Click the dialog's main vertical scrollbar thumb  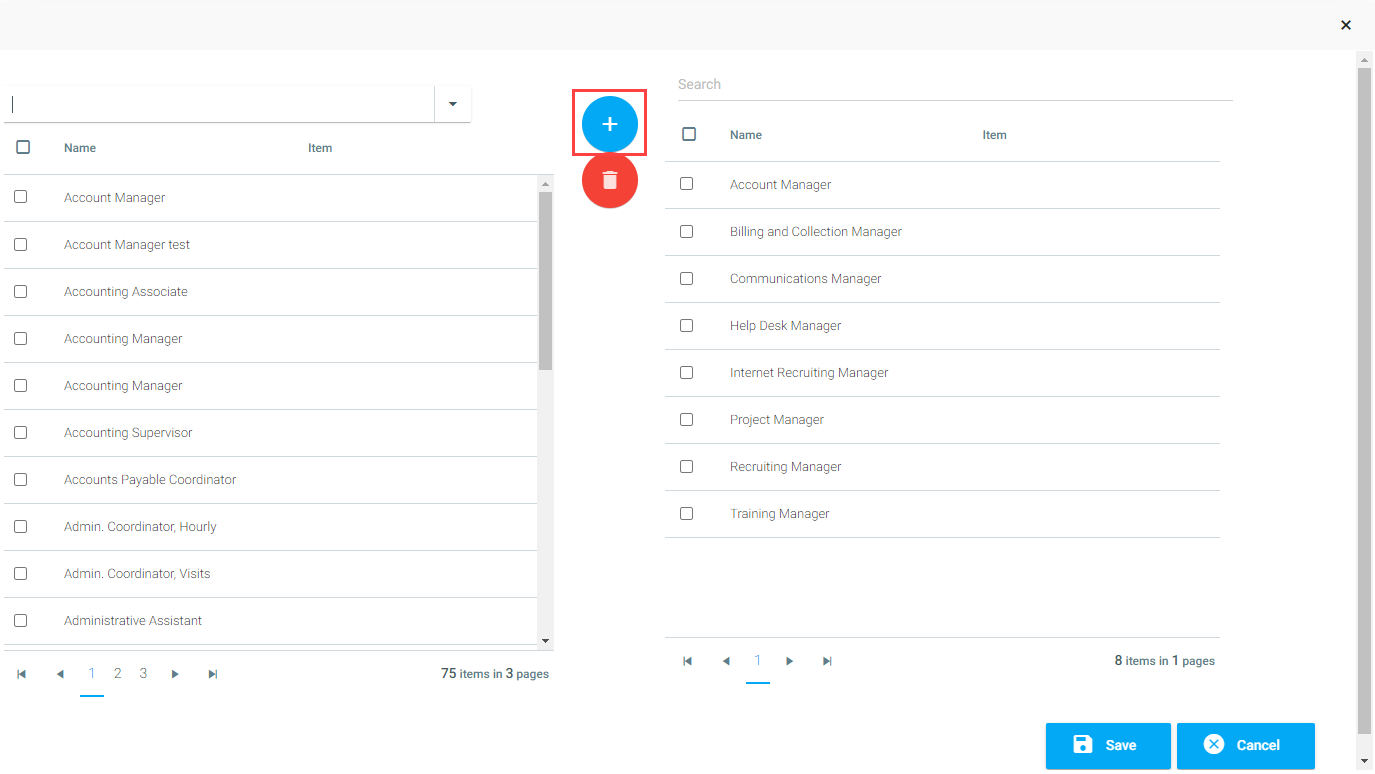click(x=1364, y=400)
